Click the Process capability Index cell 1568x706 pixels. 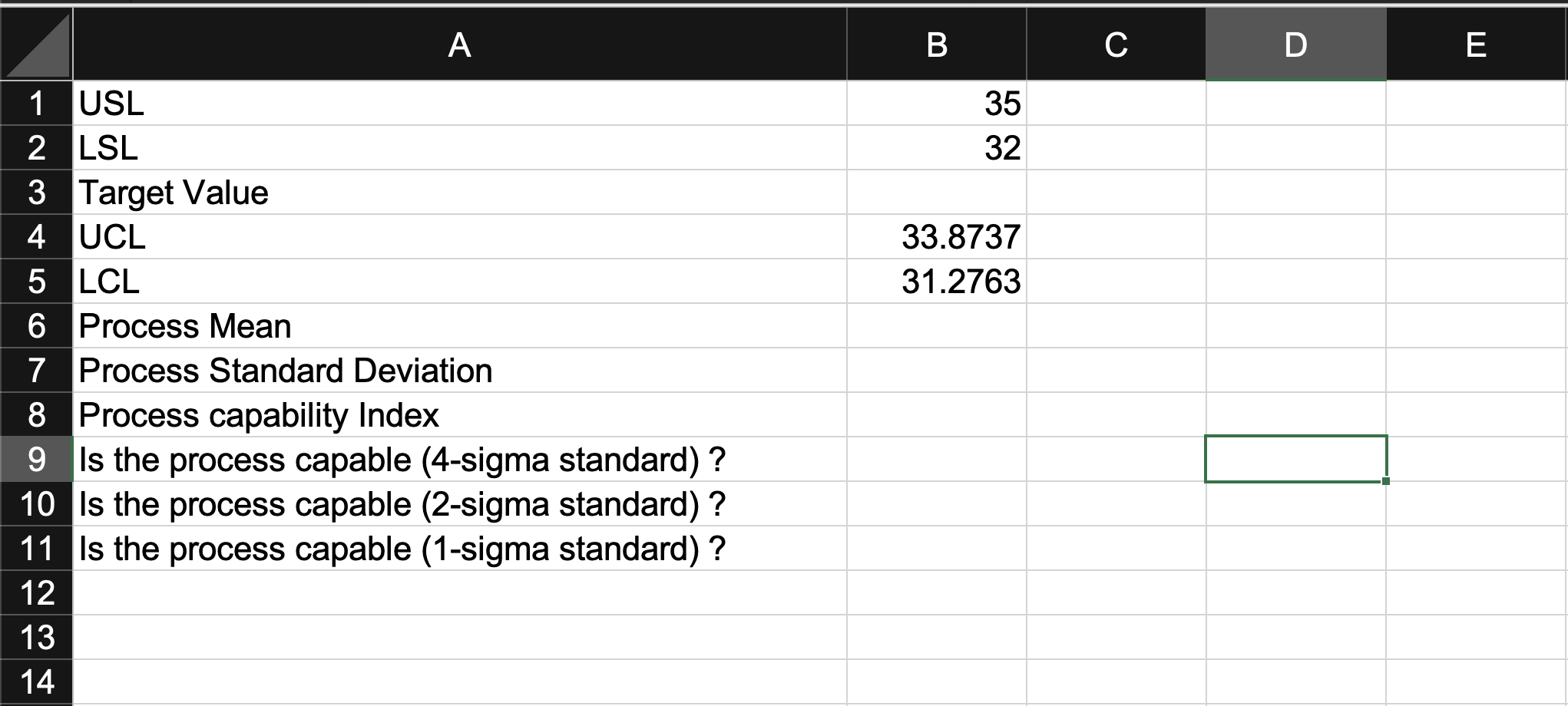(461, 414)
